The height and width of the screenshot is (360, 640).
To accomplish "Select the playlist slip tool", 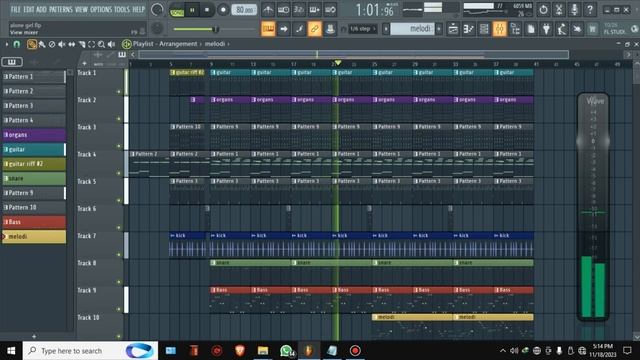I will (71, 44).
